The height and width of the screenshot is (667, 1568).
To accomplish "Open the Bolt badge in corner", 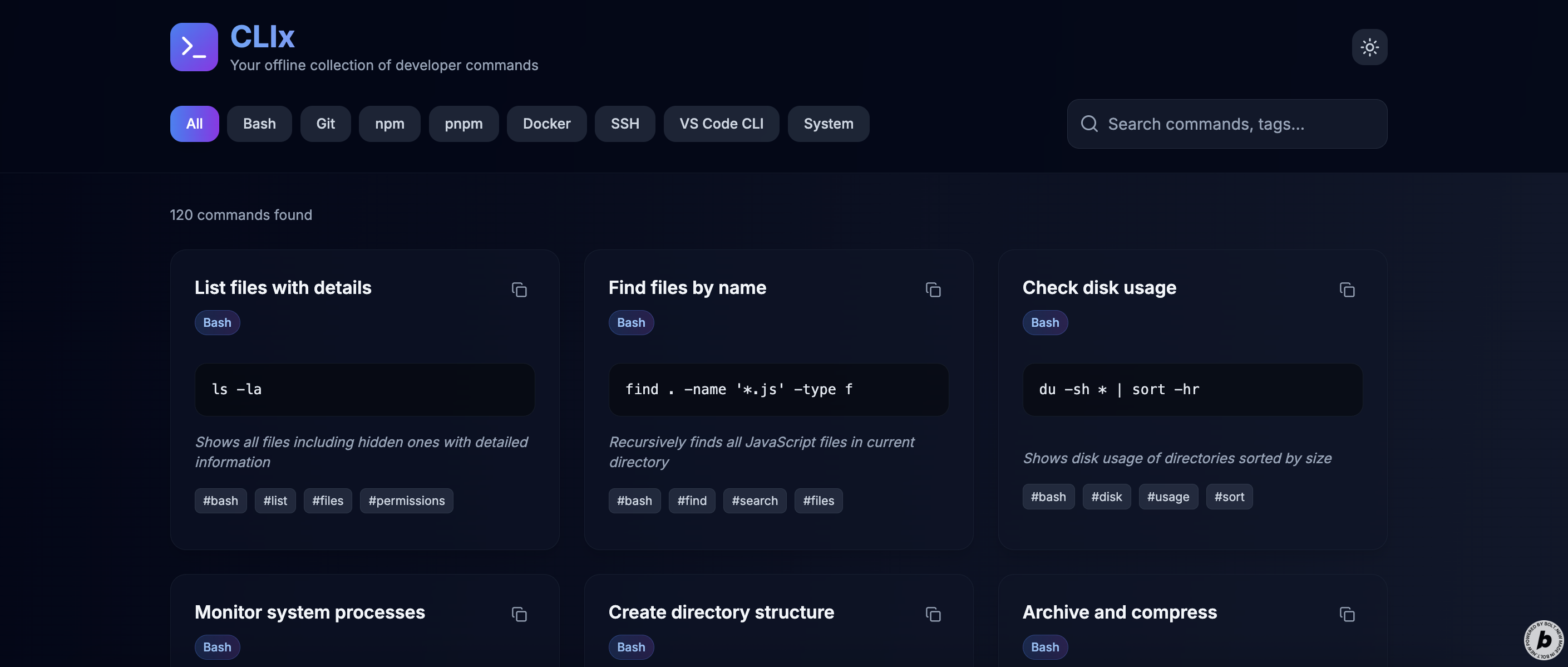I will (x=1543, y=640).
